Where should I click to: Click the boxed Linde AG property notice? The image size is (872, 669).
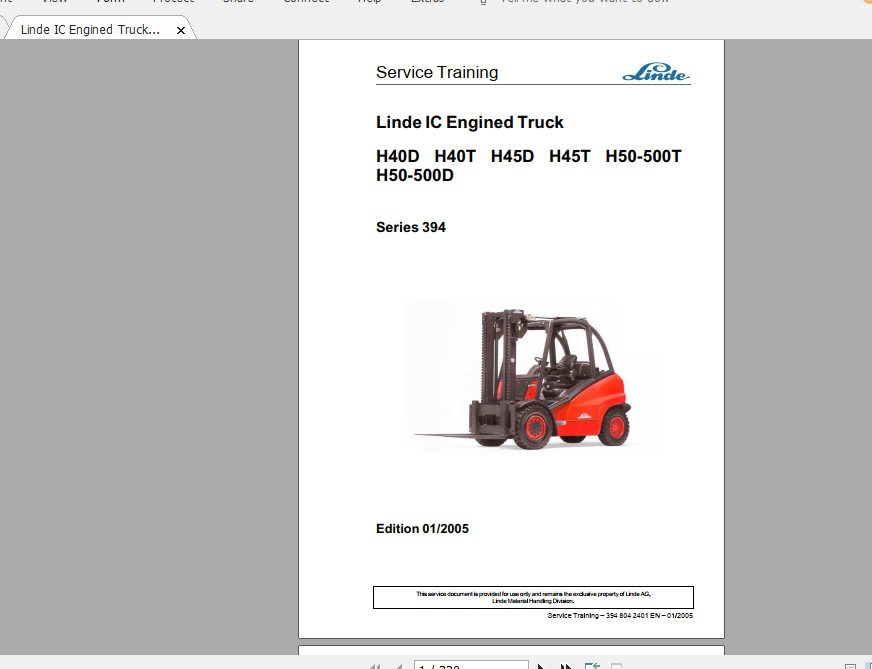coord(533,597)
